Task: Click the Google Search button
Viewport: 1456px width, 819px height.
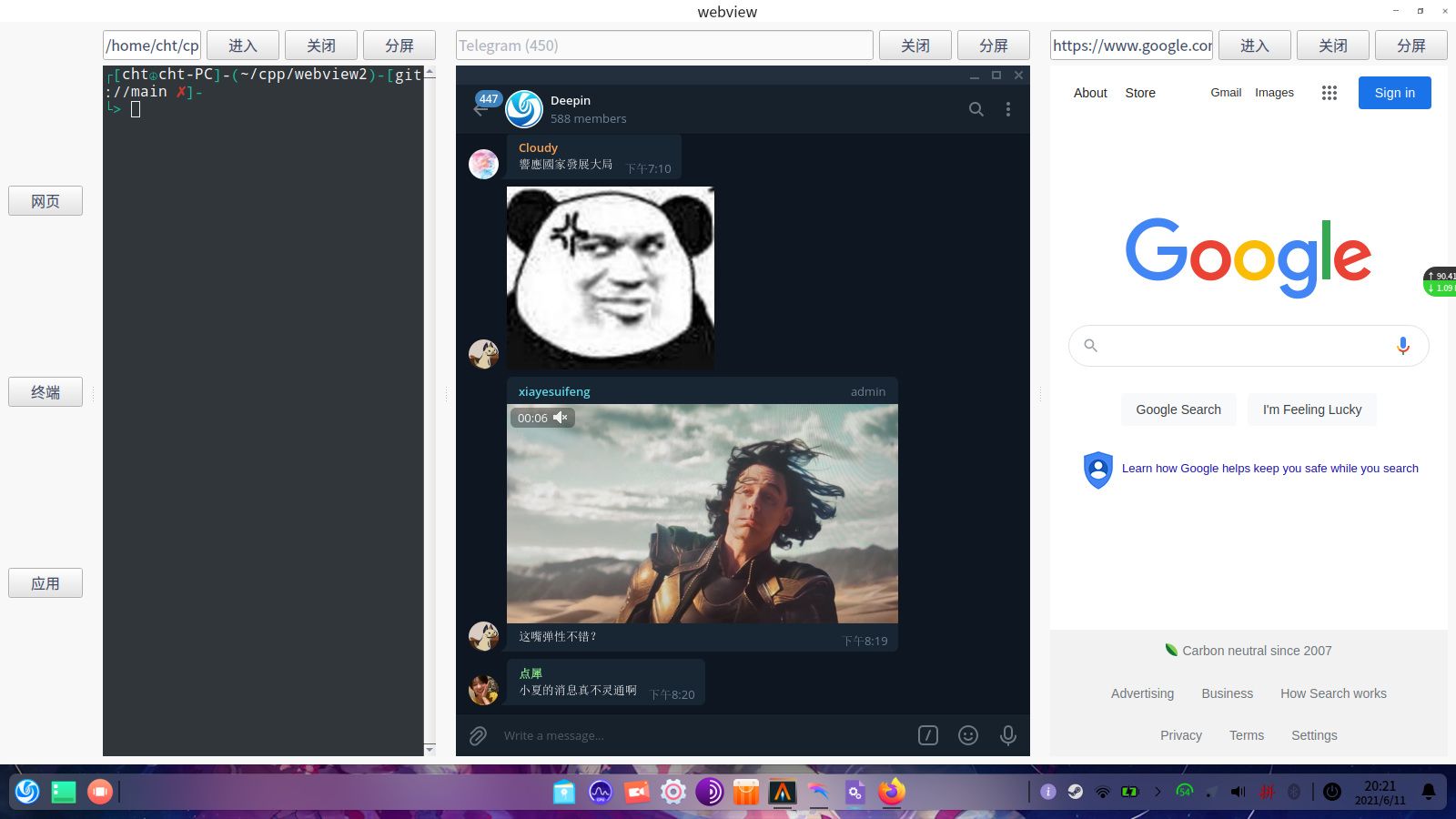Action: [x=1178, y=409]
